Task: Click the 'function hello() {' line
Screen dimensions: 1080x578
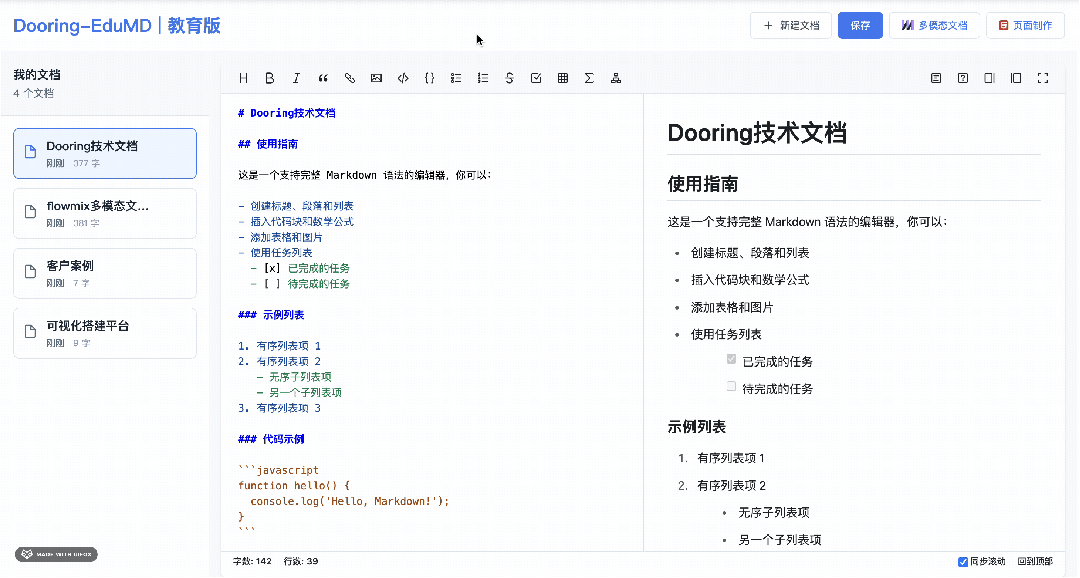Action: click(x=294, y=486)
